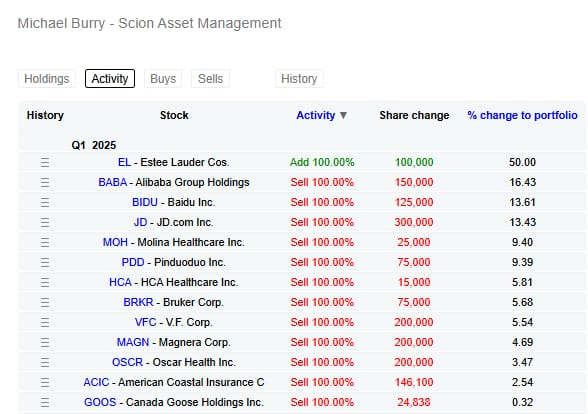Click history icon beside Bruker Corp.

coord(45,303)
